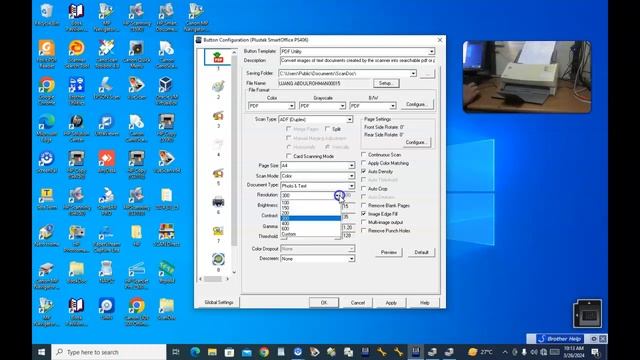The height and width of the screenshot is (360, 640).
Task: Select scanner button icon number 2
Action: click(218, 86)
